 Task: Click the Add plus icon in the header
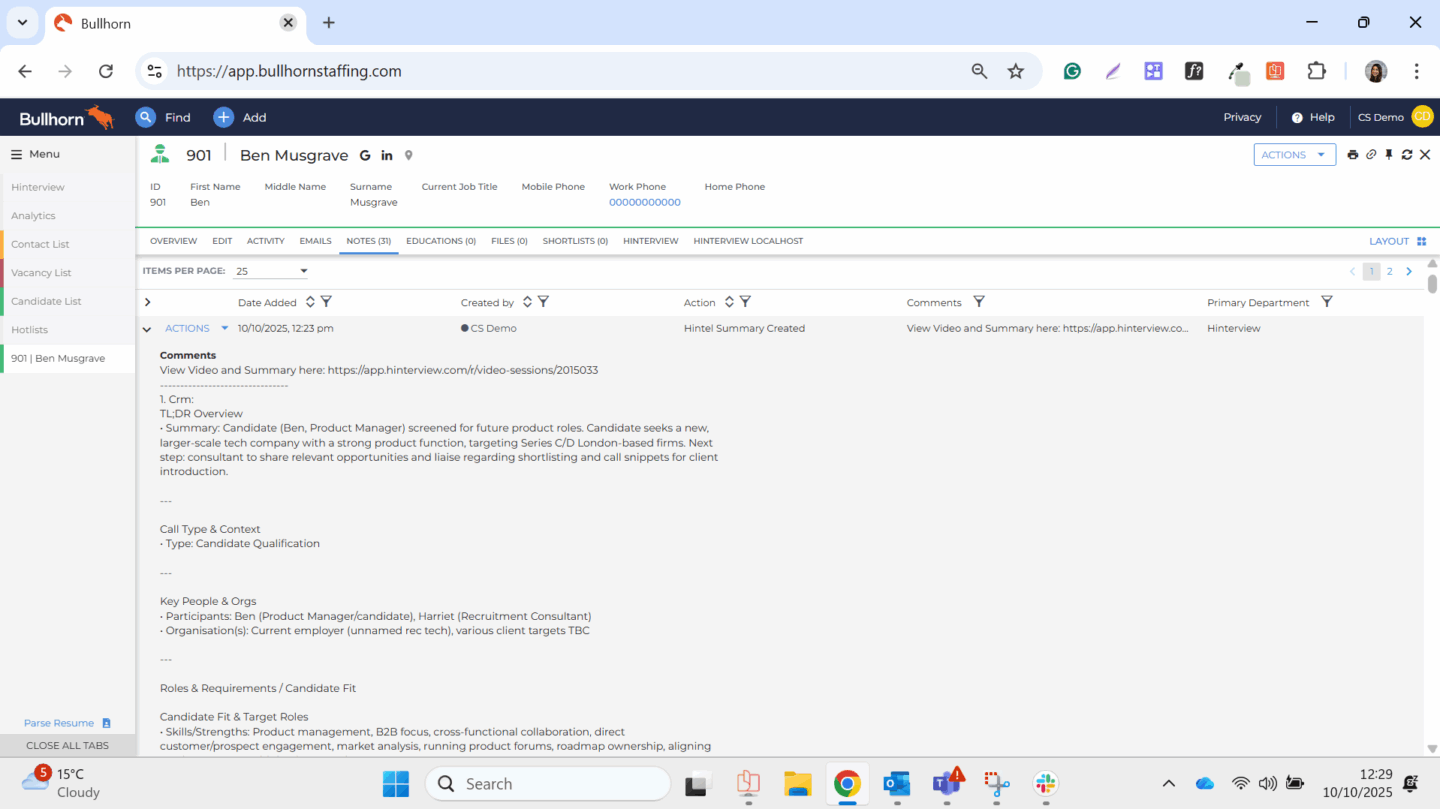[223, 117]
